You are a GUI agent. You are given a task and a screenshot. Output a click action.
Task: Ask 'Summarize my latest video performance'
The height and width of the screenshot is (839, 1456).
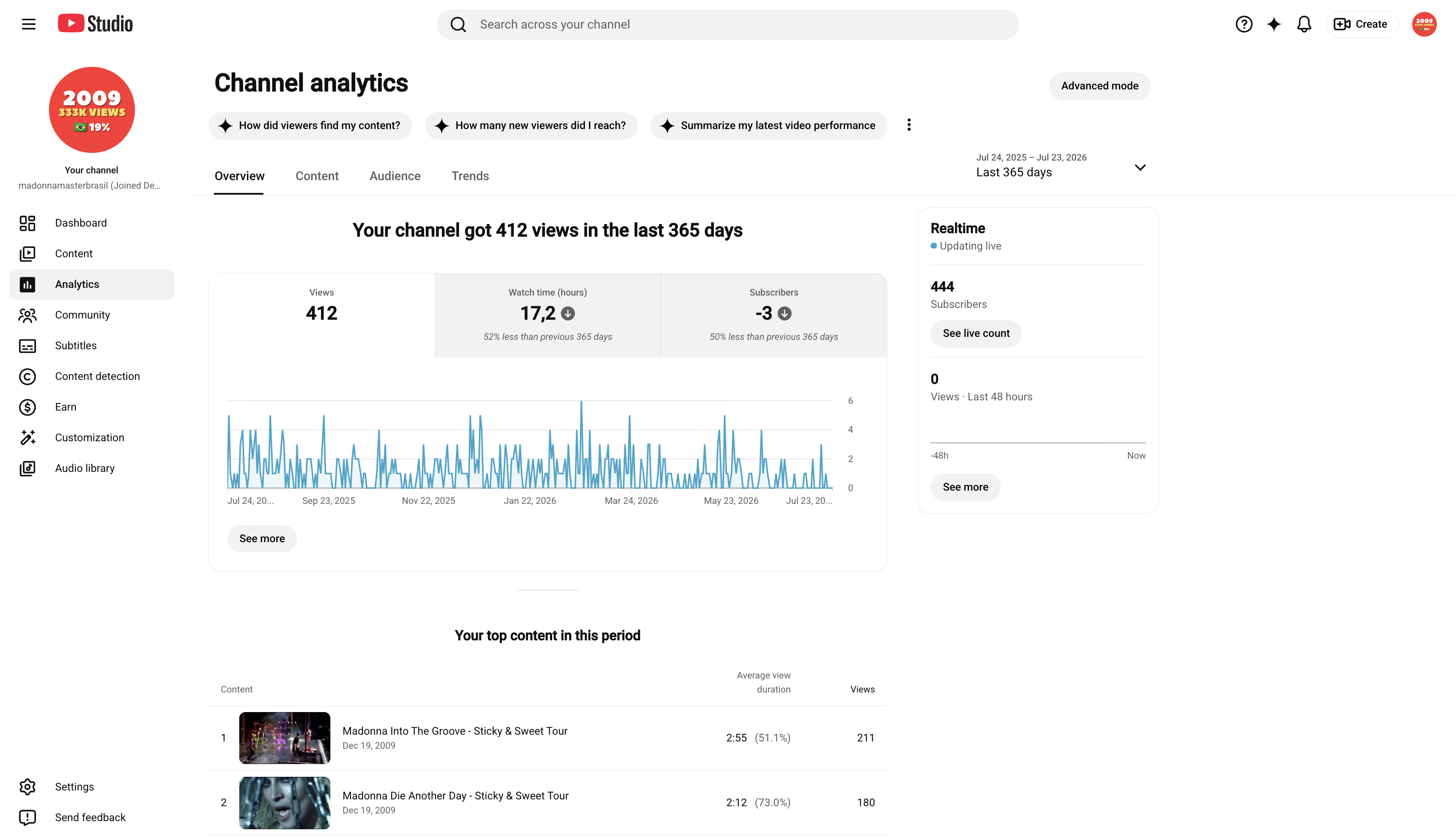pyautogui.click(x=768, y=126)
